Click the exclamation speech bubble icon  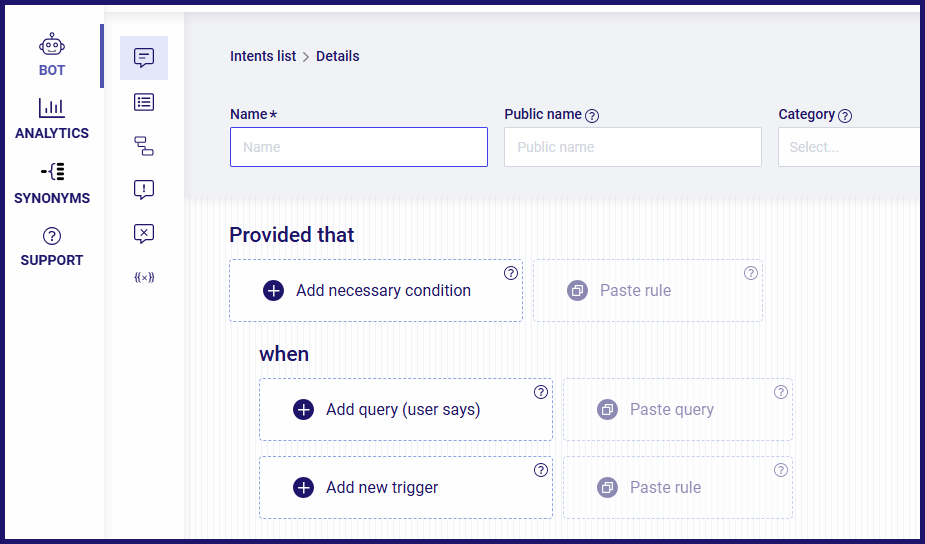144,189
